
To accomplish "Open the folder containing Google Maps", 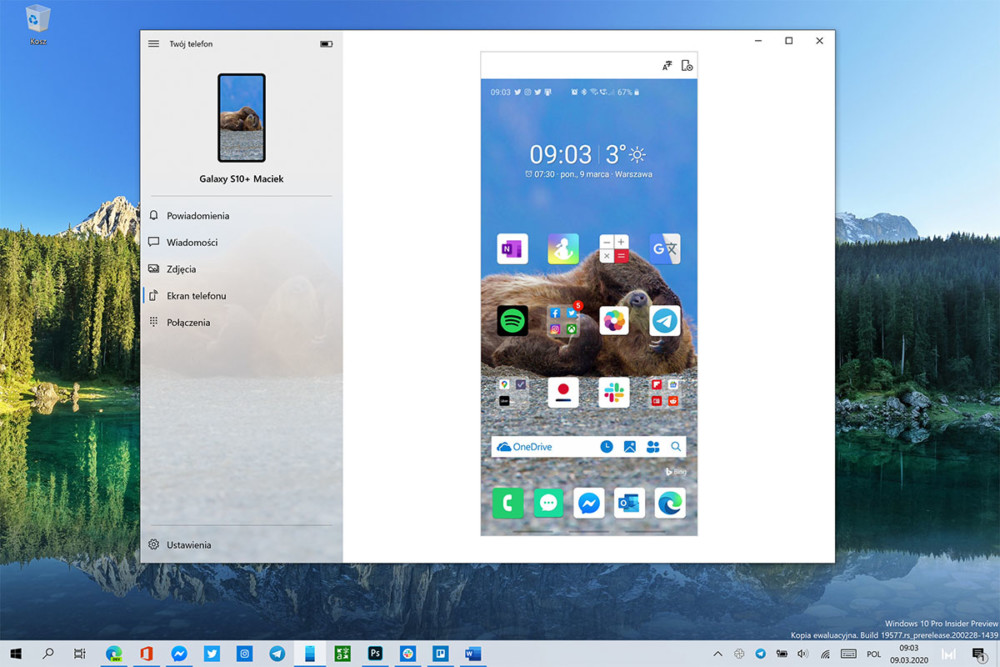I will [x=512, y=392].
